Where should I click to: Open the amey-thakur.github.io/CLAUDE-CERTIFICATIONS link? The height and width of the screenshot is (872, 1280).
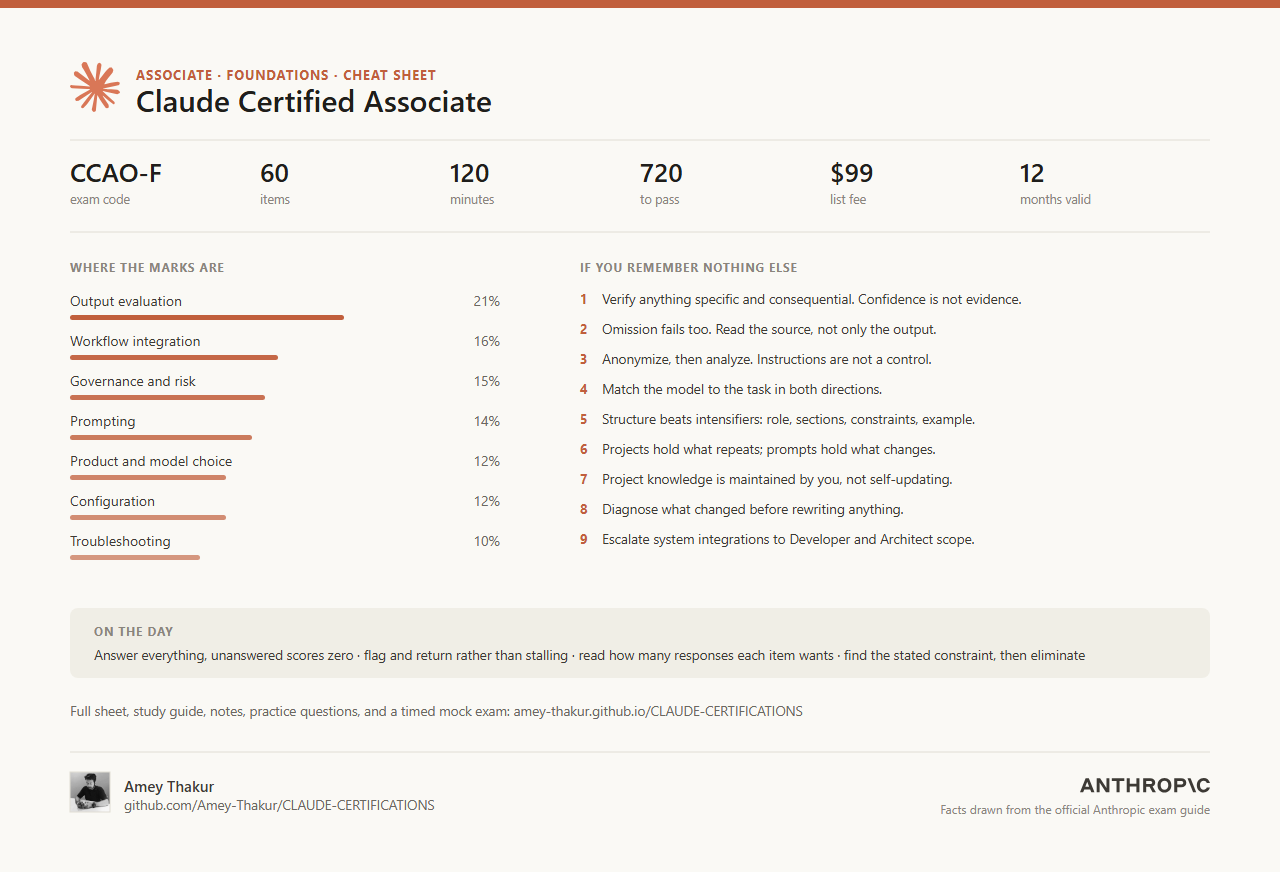point(658,712)
